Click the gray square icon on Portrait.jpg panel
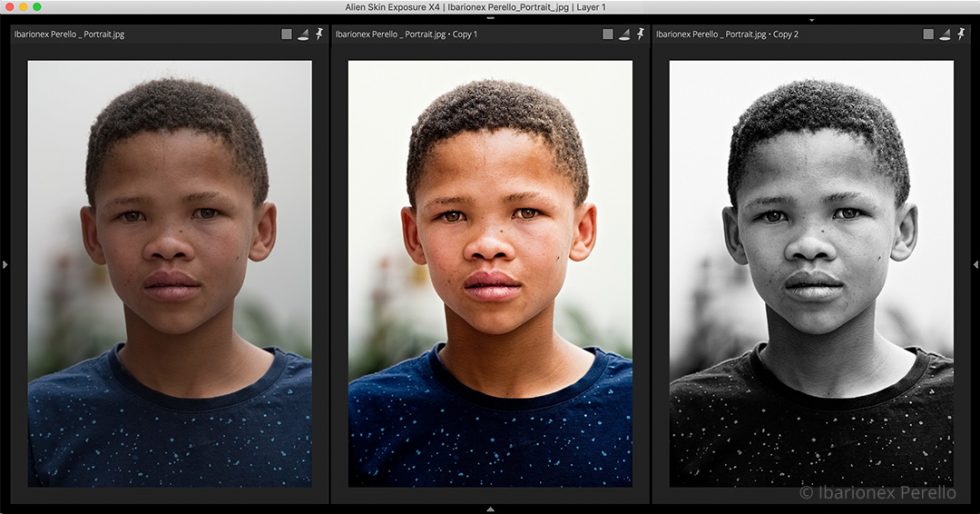This screenshot has height=514, width=980. tap(286, 34)
